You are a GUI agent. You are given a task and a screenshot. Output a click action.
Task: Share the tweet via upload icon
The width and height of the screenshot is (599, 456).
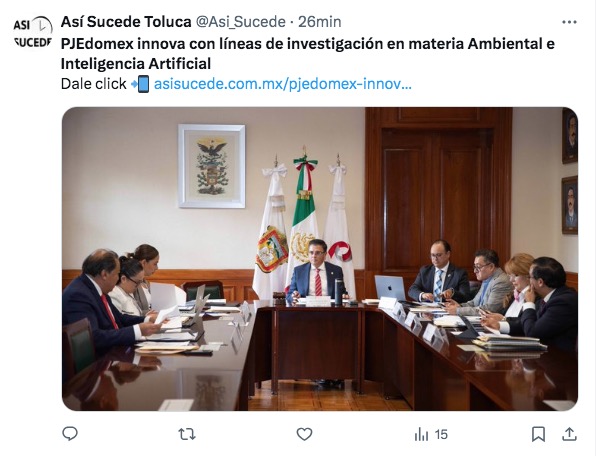(569, 434)
